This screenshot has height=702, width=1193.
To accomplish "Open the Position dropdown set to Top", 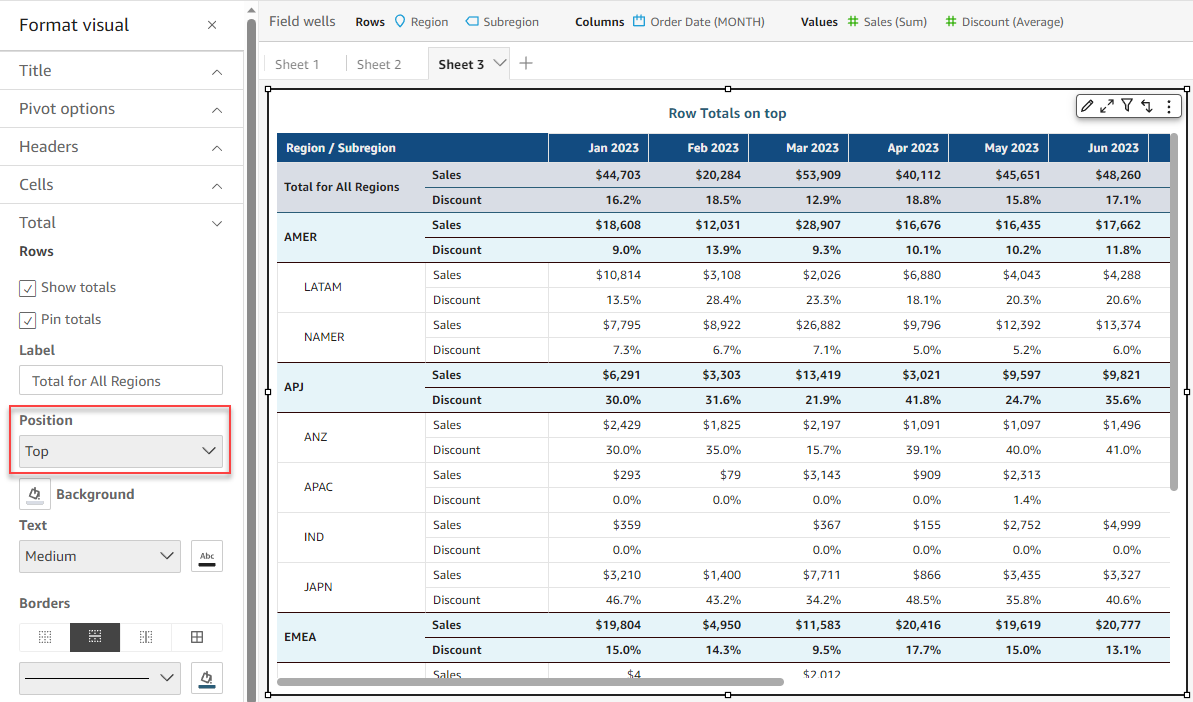I will click(121, 451).
